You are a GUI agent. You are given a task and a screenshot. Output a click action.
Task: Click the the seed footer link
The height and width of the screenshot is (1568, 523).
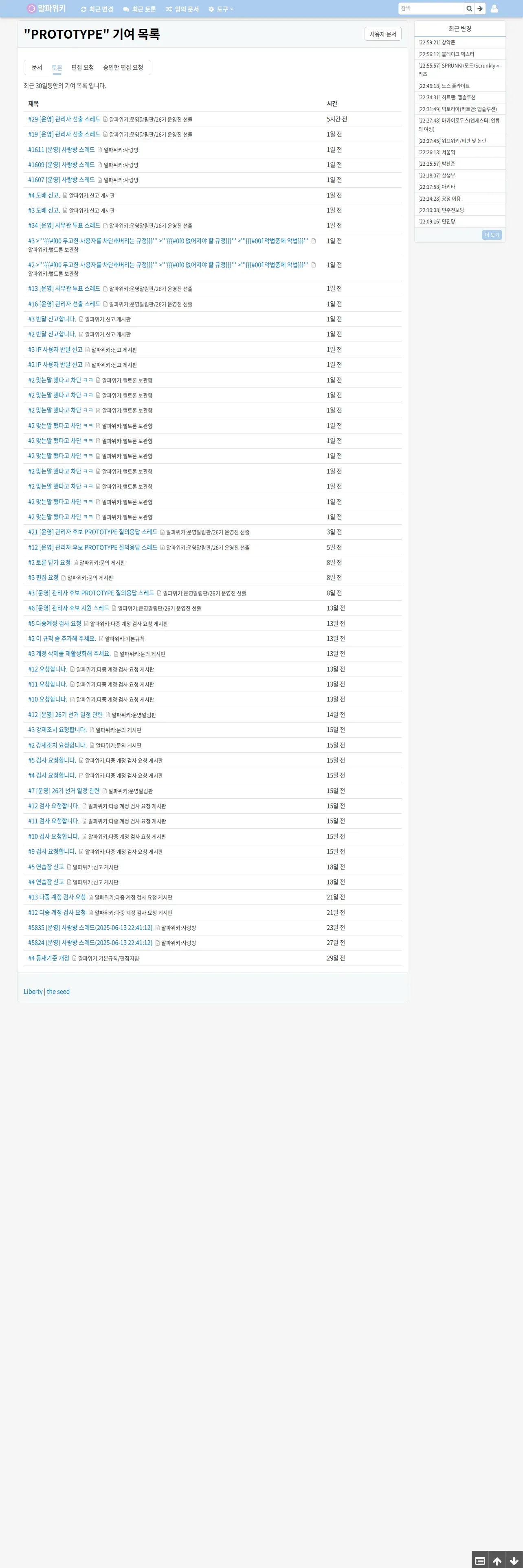pos(58,992)
